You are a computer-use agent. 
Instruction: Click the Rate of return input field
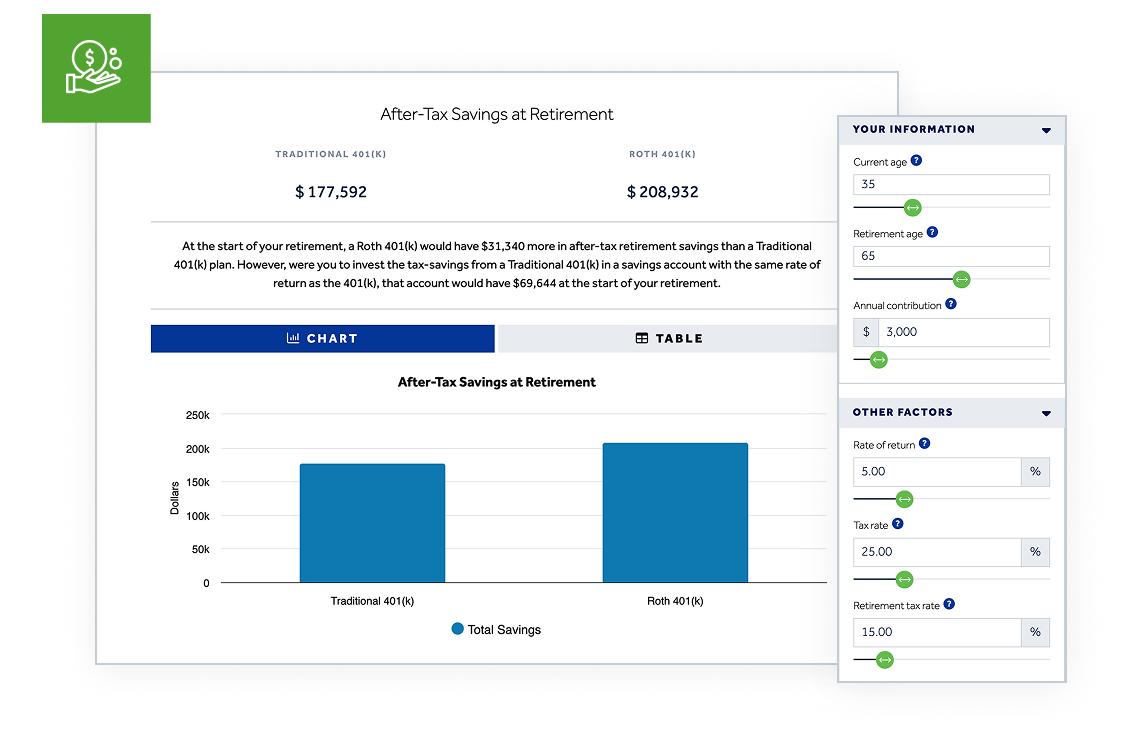[936, 472]
